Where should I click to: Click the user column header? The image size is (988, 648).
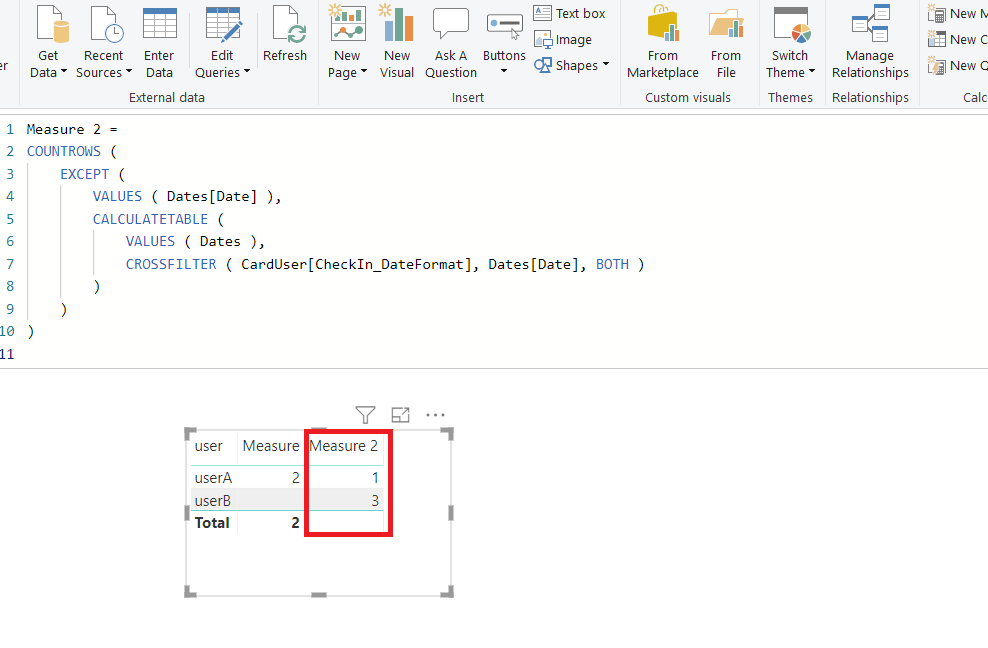(x=209, y=446)
